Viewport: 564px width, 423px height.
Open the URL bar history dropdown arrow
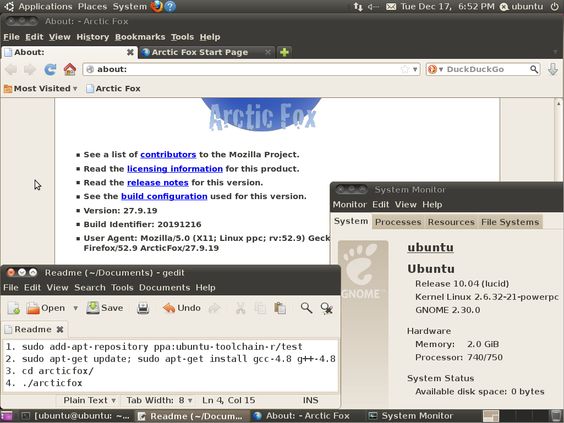click(x=415, y=69)
